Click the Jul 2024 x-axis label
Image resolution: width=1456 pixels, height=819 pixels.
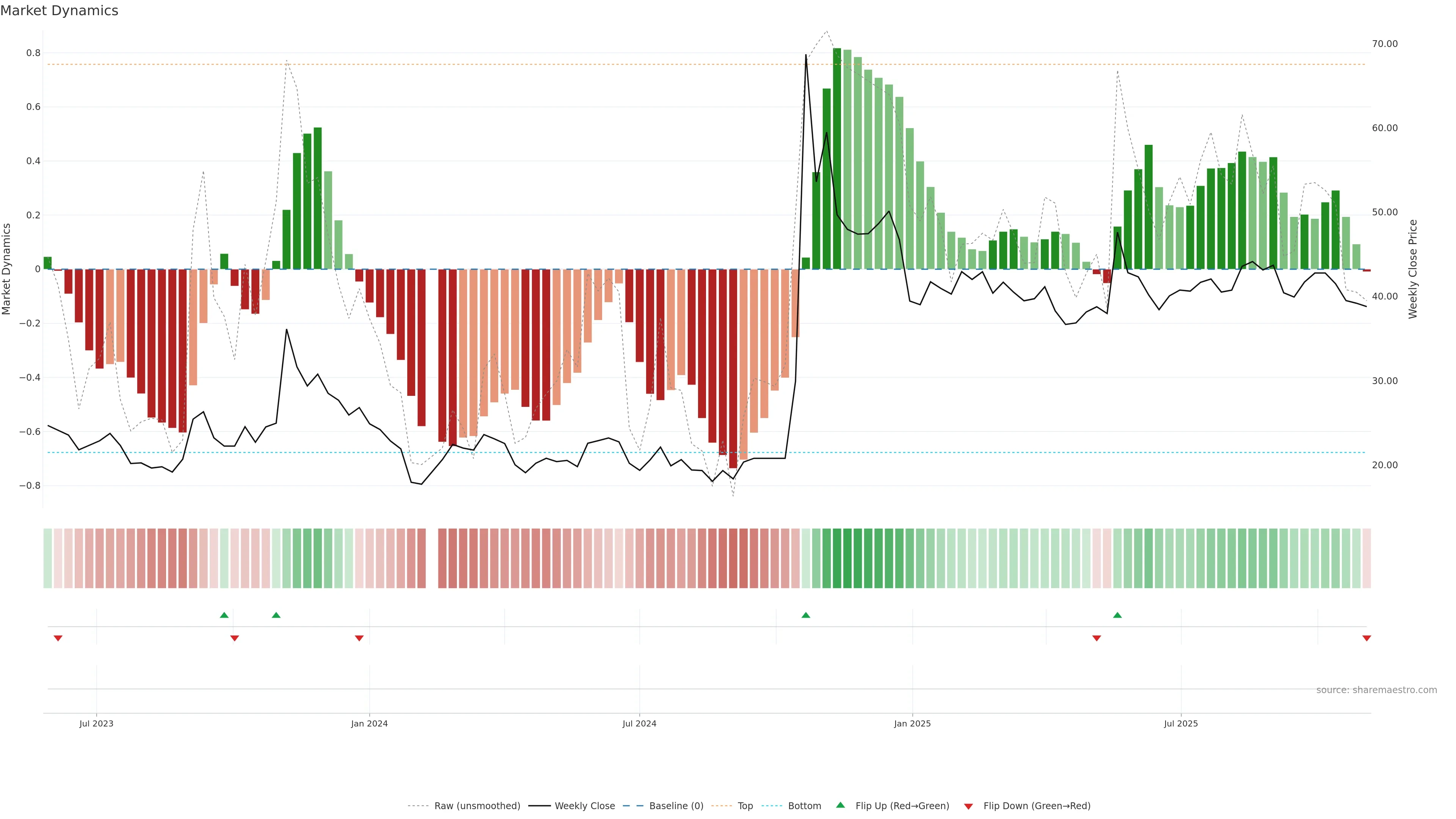click(x=639, y=723)
